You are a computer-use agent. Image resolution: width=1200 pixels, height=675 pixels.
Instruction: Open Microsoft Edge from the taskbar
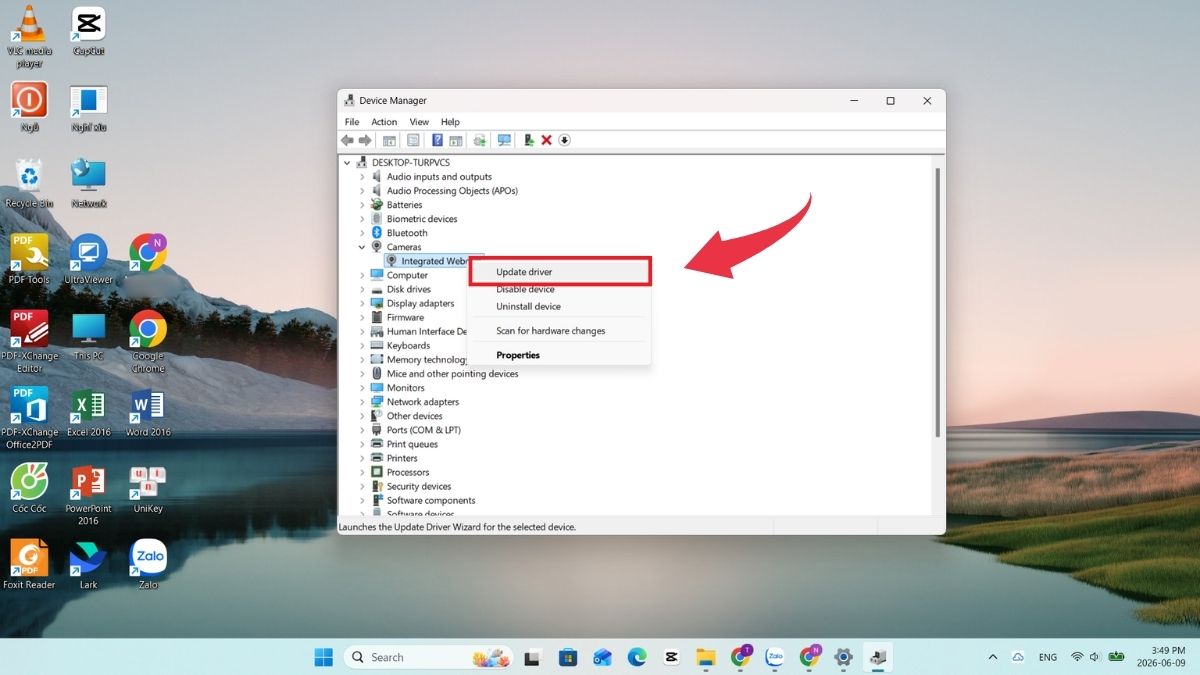637,657
